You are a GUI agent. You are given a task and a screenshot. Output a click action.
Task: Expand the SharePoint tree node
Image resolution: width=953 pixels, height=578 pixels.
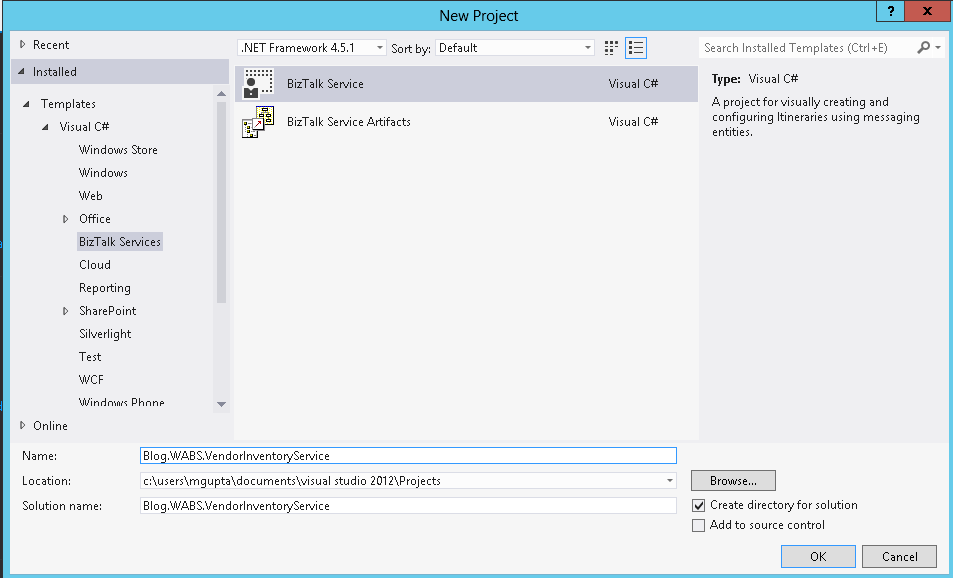66,311
